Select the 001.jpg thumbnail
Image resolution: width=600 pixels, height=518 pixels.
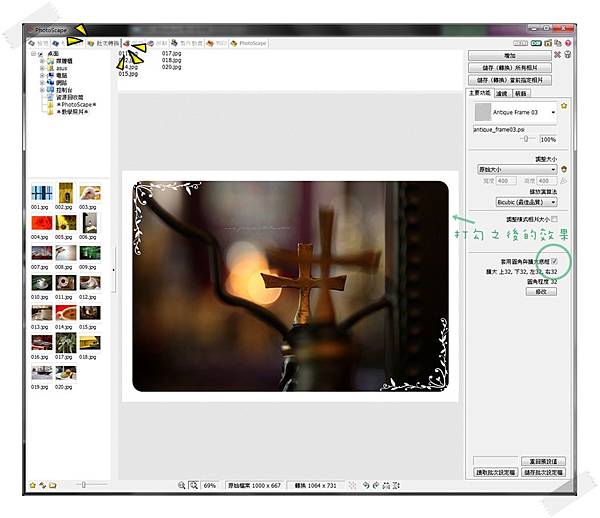tap(42, 193)
